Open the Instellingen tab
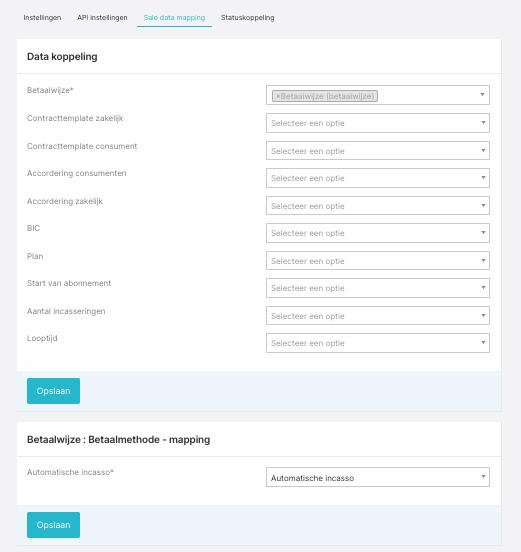The height and width of the screenshot is (552, 521). pyautogui.click(x=42, y=18)
